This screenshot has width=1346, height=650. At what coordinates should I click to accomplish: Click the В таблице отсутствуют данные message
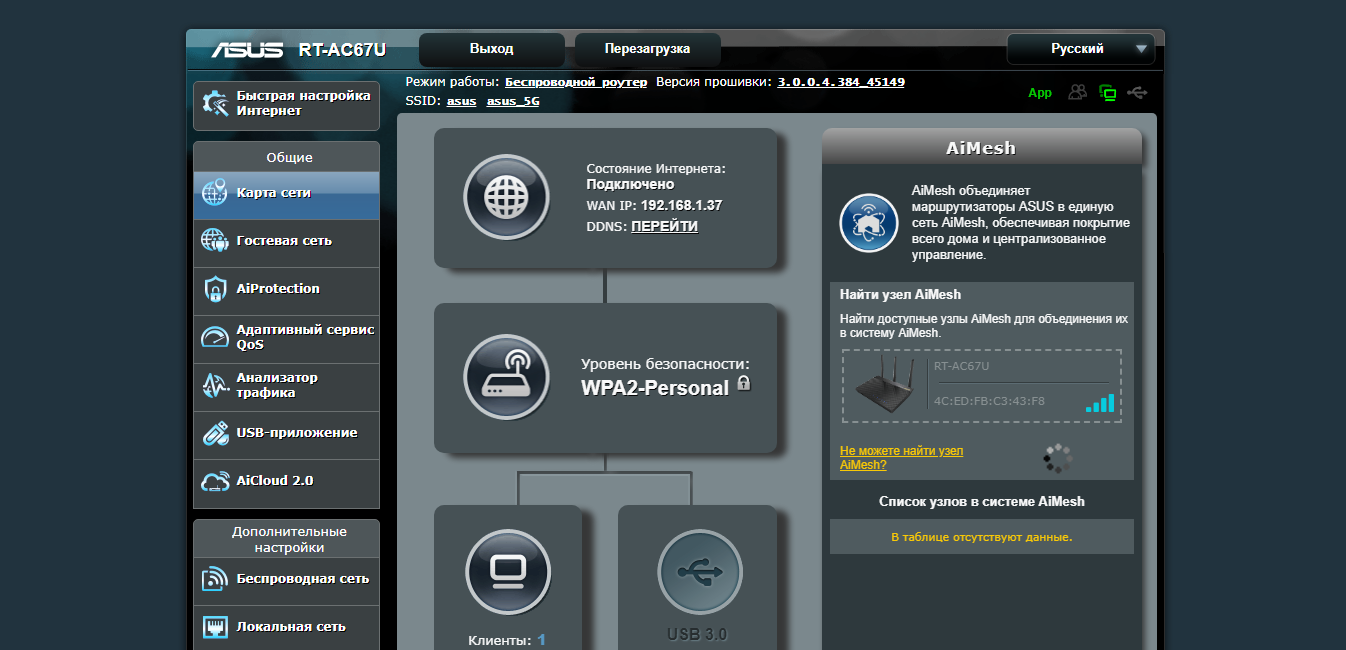point(982,537)
